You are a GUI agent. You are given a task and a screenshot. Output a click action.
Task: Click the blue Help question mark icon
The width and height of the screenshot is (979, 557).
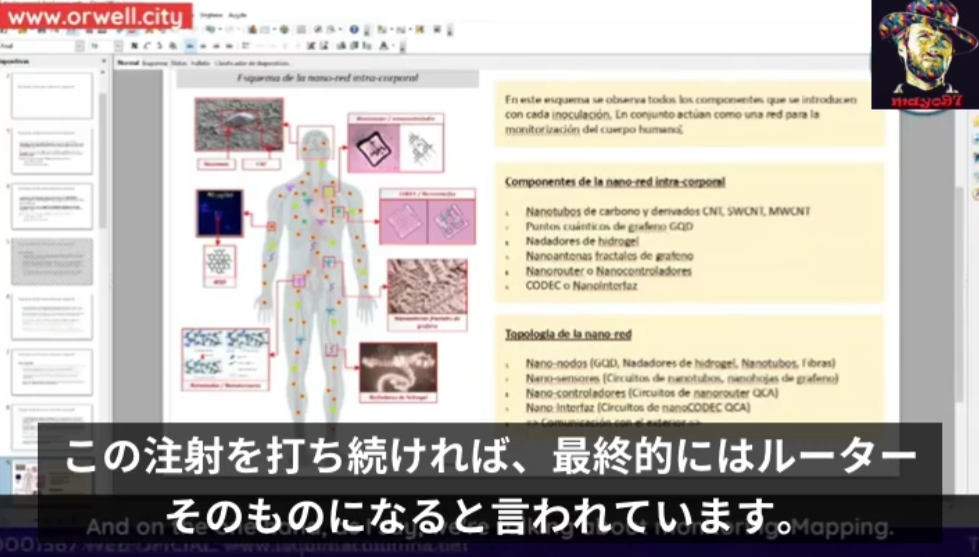(354, 29)
